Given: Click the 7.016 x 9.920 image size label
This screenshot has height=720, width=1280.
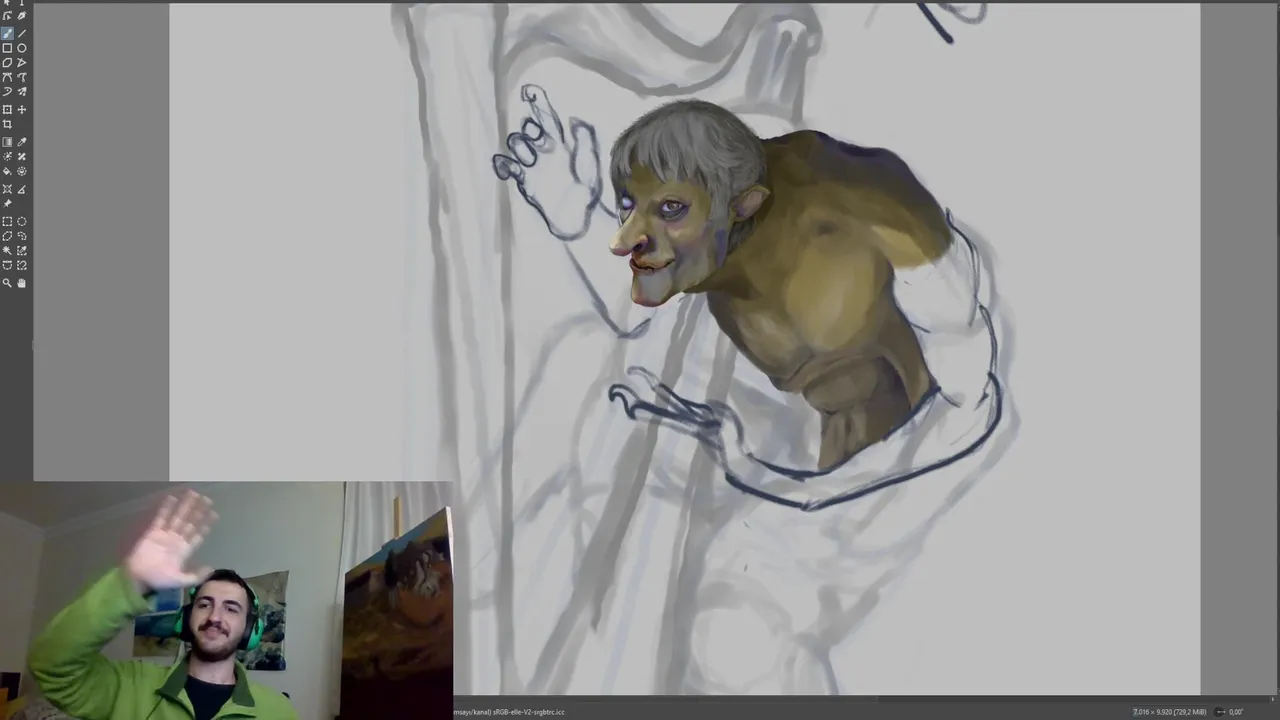Looking at the screenshot, I should tap(1169, 712).
